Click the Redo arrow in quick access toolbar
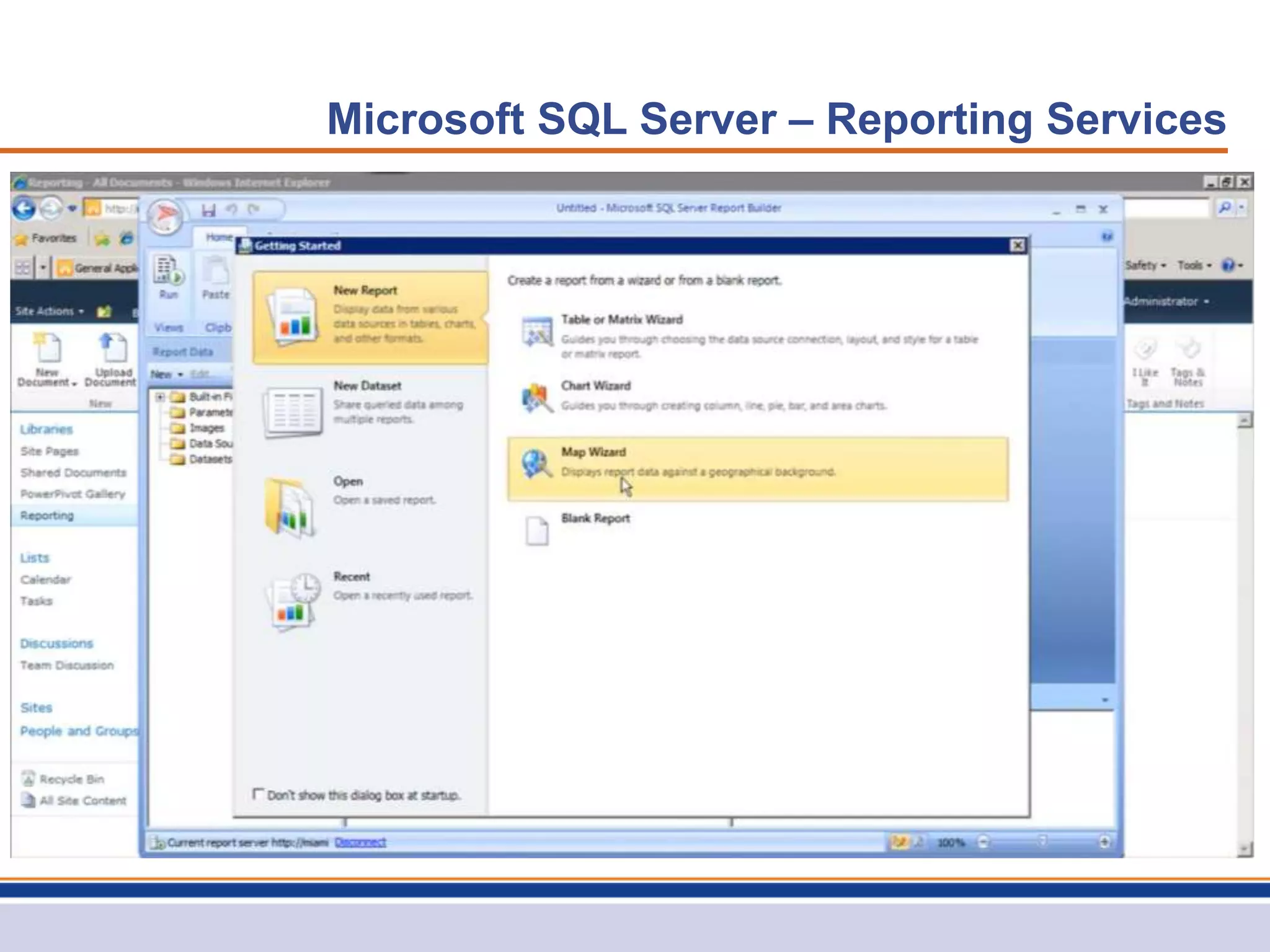1270x952 pixels. 253,209
